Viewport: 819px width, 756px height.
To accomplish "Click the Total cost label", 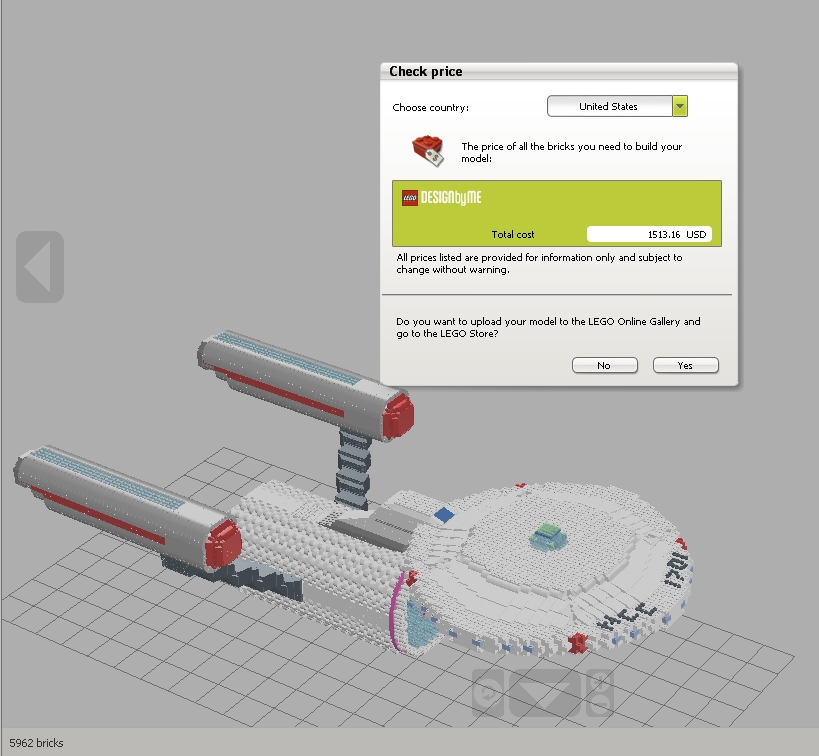I will (513, 235).
